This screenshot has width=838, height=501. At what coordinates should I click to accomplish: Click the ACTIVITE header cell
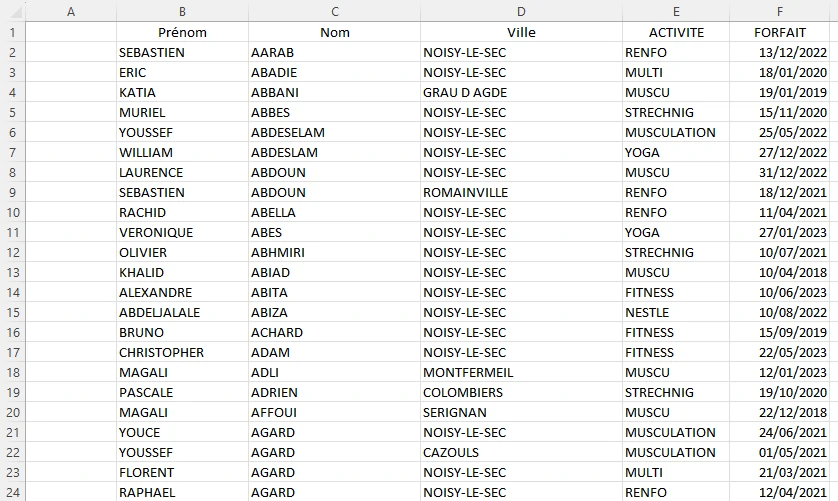(x=676, y=32)
